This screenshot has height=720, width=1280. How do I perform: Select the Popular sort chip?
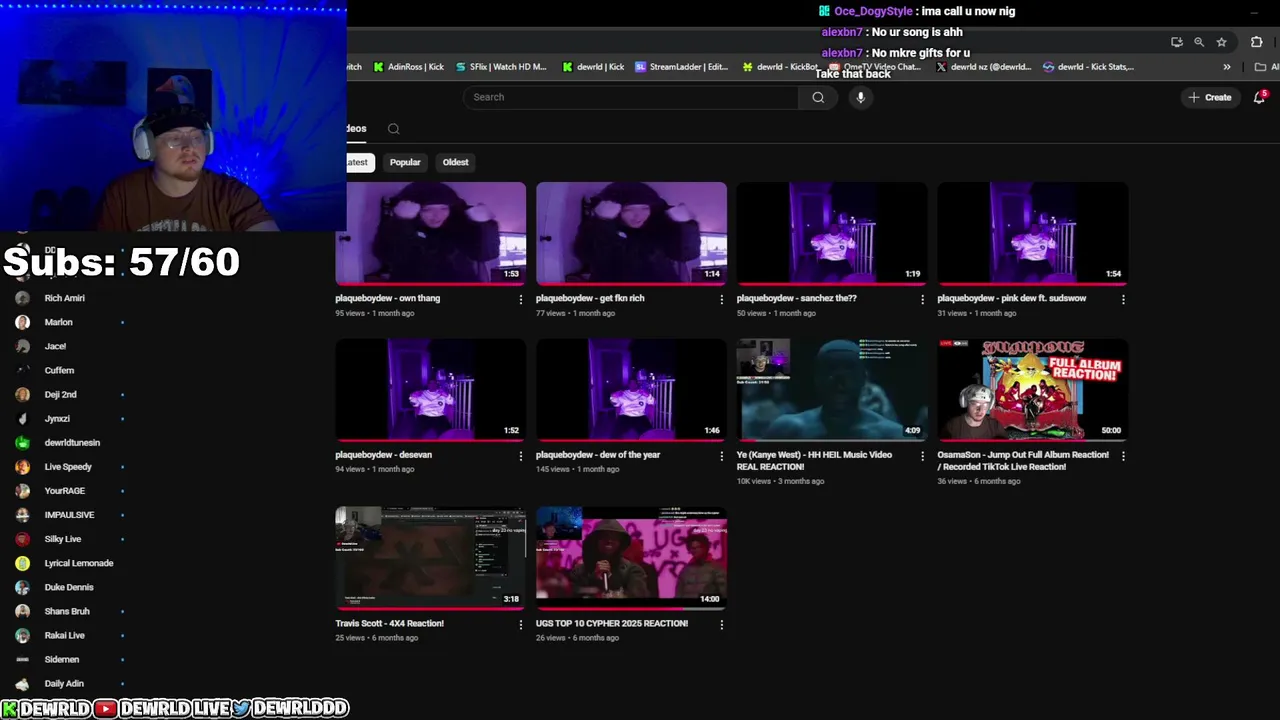[x=405, y=162]
